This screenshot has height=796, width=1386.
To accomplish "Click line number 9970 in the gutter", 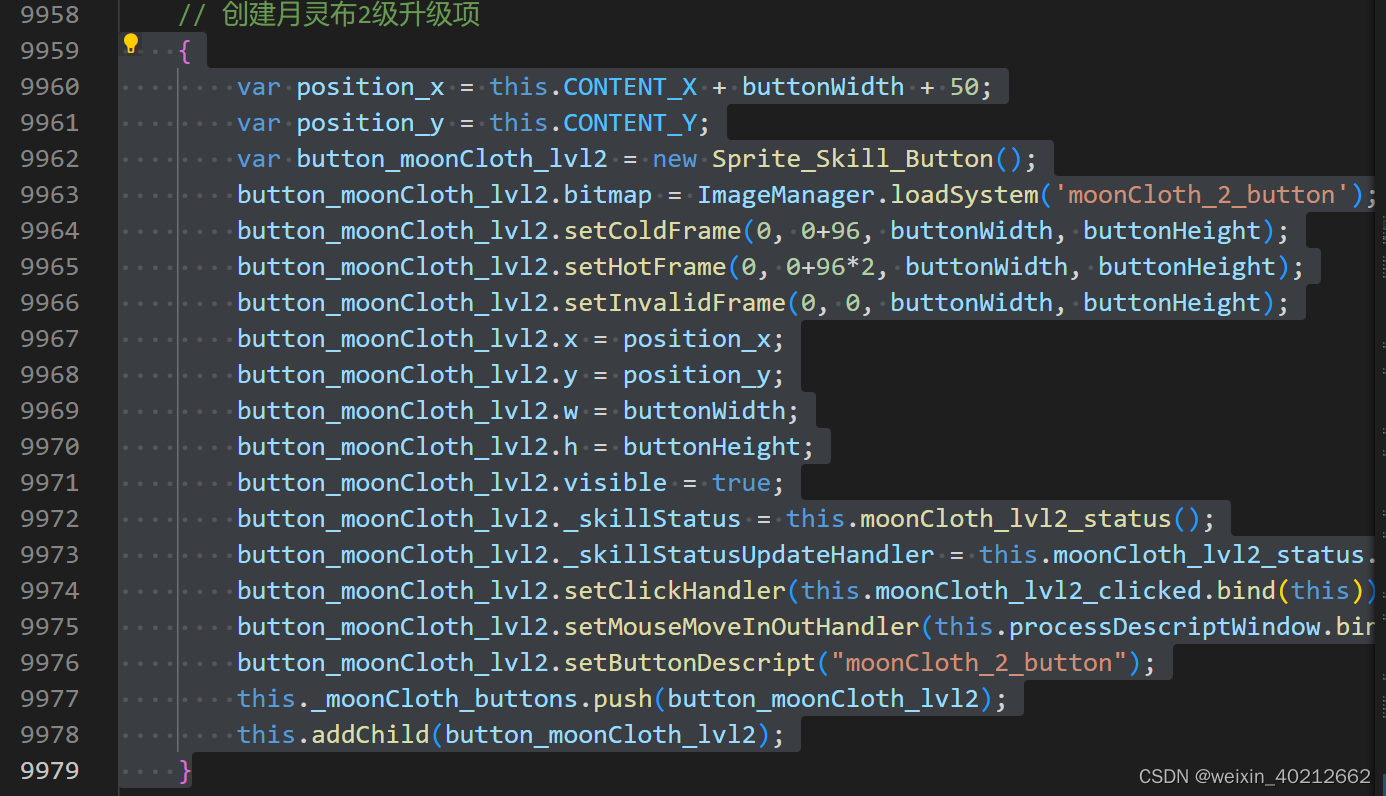I will (50, 447).
